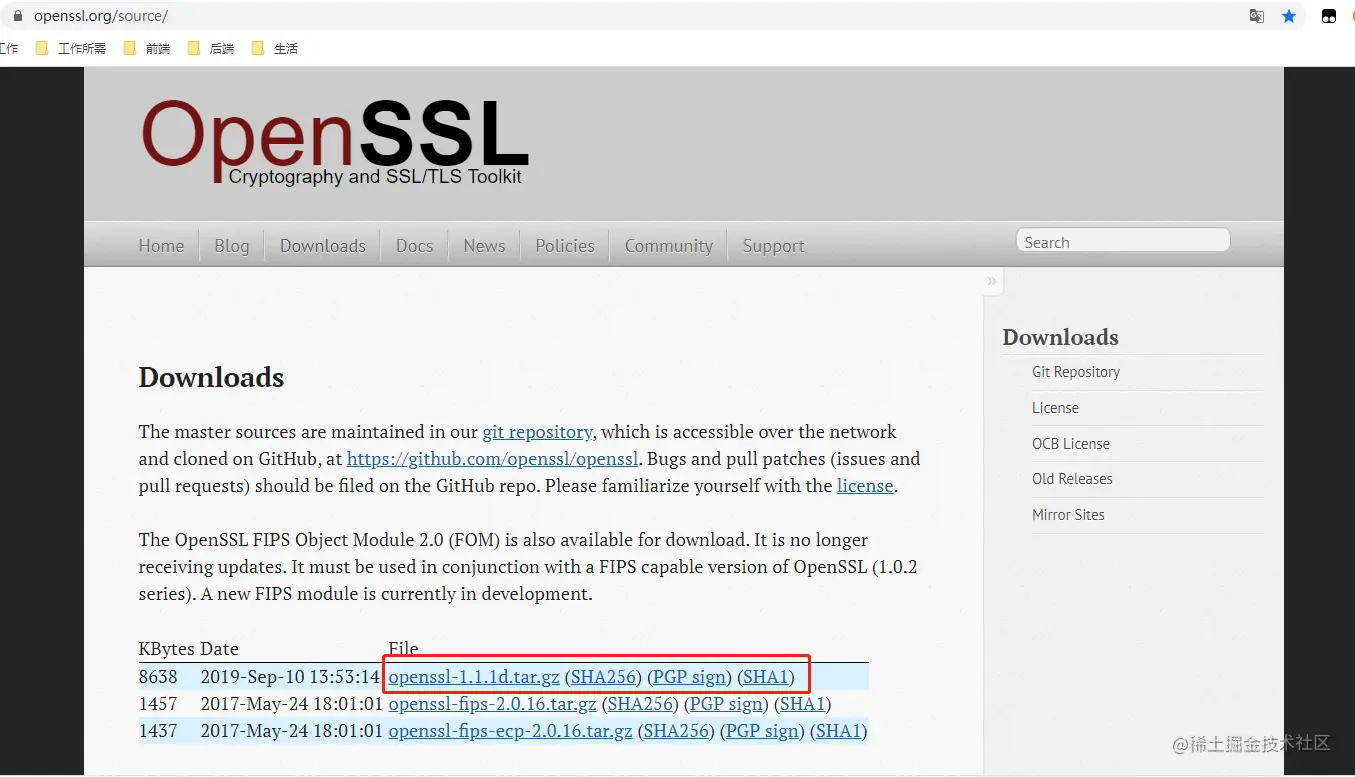Viewport: 1355px width, 777px height.
Task: Open PGP sign link for openssl-fips-2.0.16.tar.gz
Action: (x=726, y=704)
